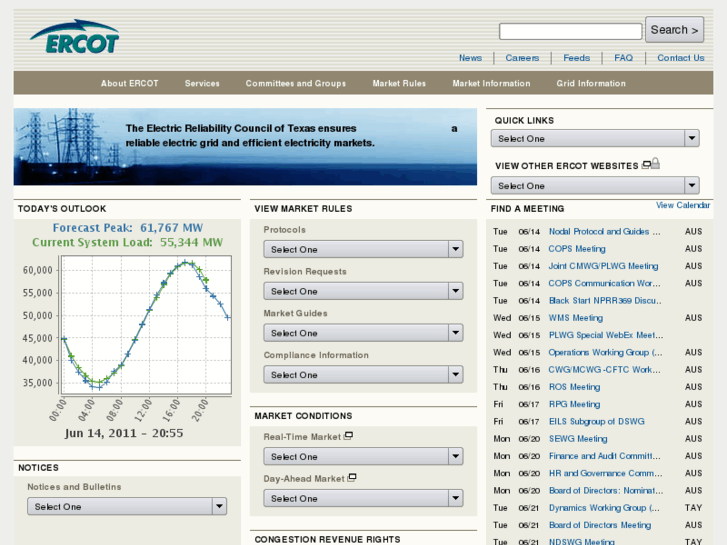Screen dimensions: 727x545
Task: Expand the Protocols dropdown
Action: point(364,249)
